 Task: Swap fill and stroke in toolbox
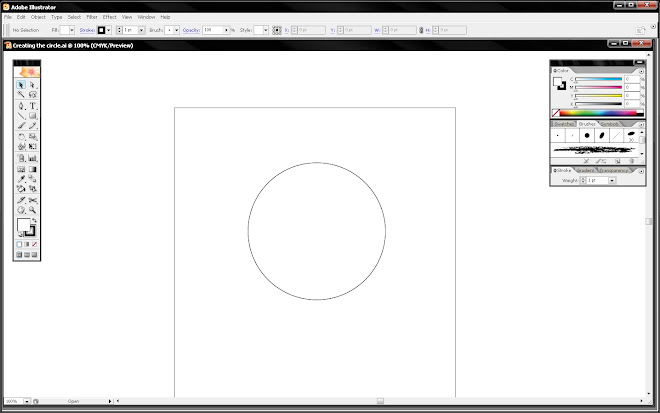[x=34, y=220]
